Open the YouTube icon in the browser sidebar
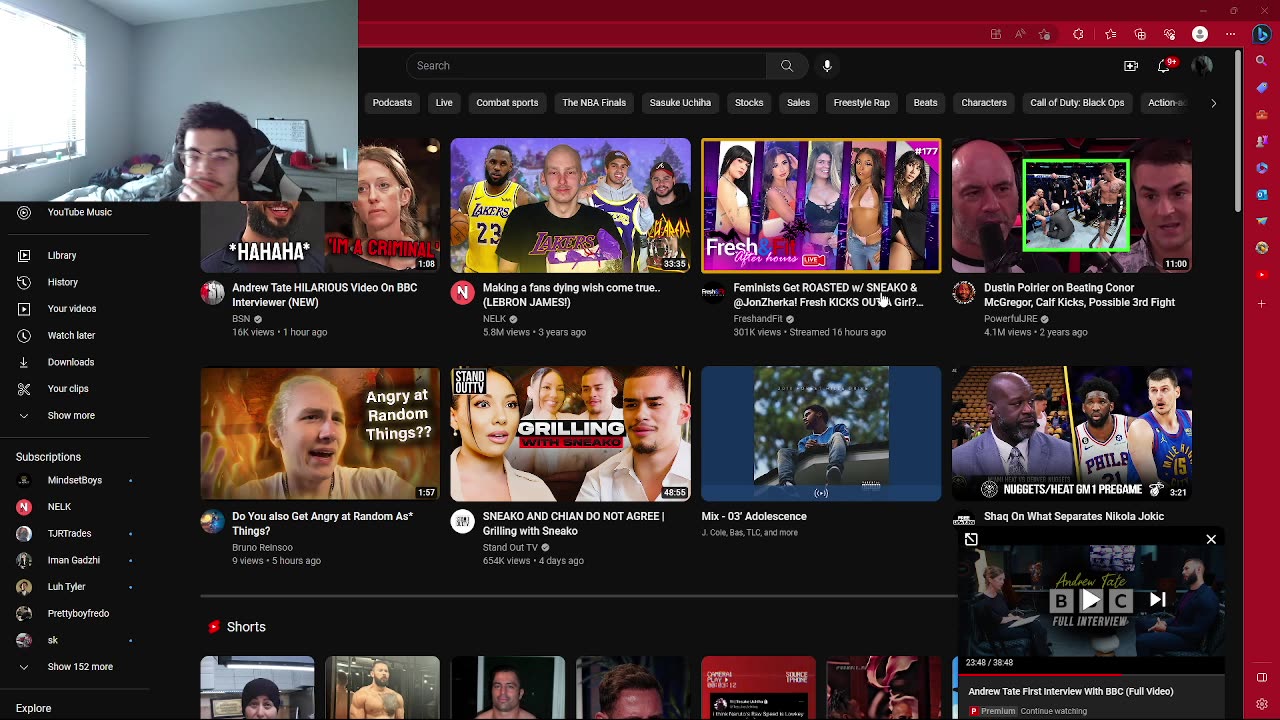 point(1262,275)
